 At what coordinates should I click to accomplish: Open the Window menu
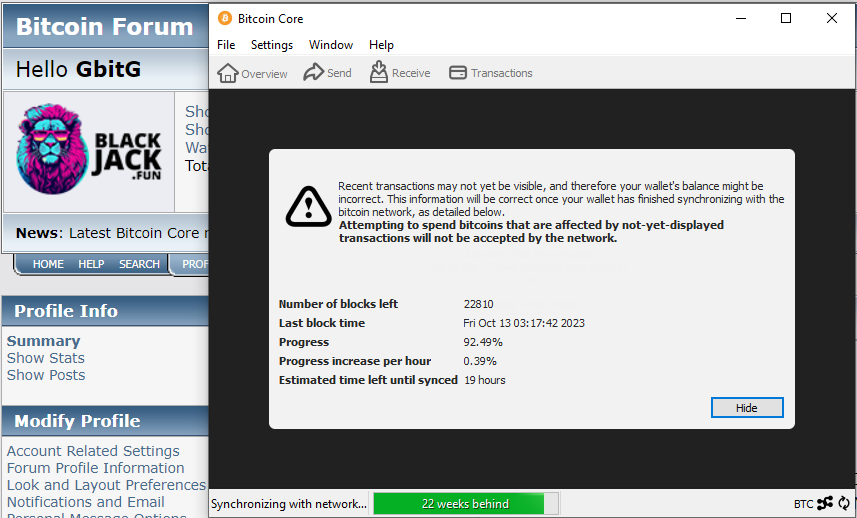coord(331,45)
